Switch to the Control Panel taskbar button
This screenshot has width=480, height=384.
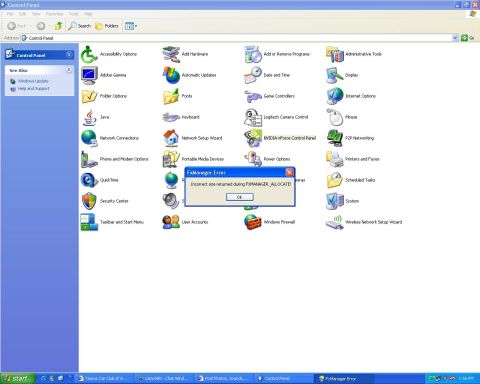[283, 379]
